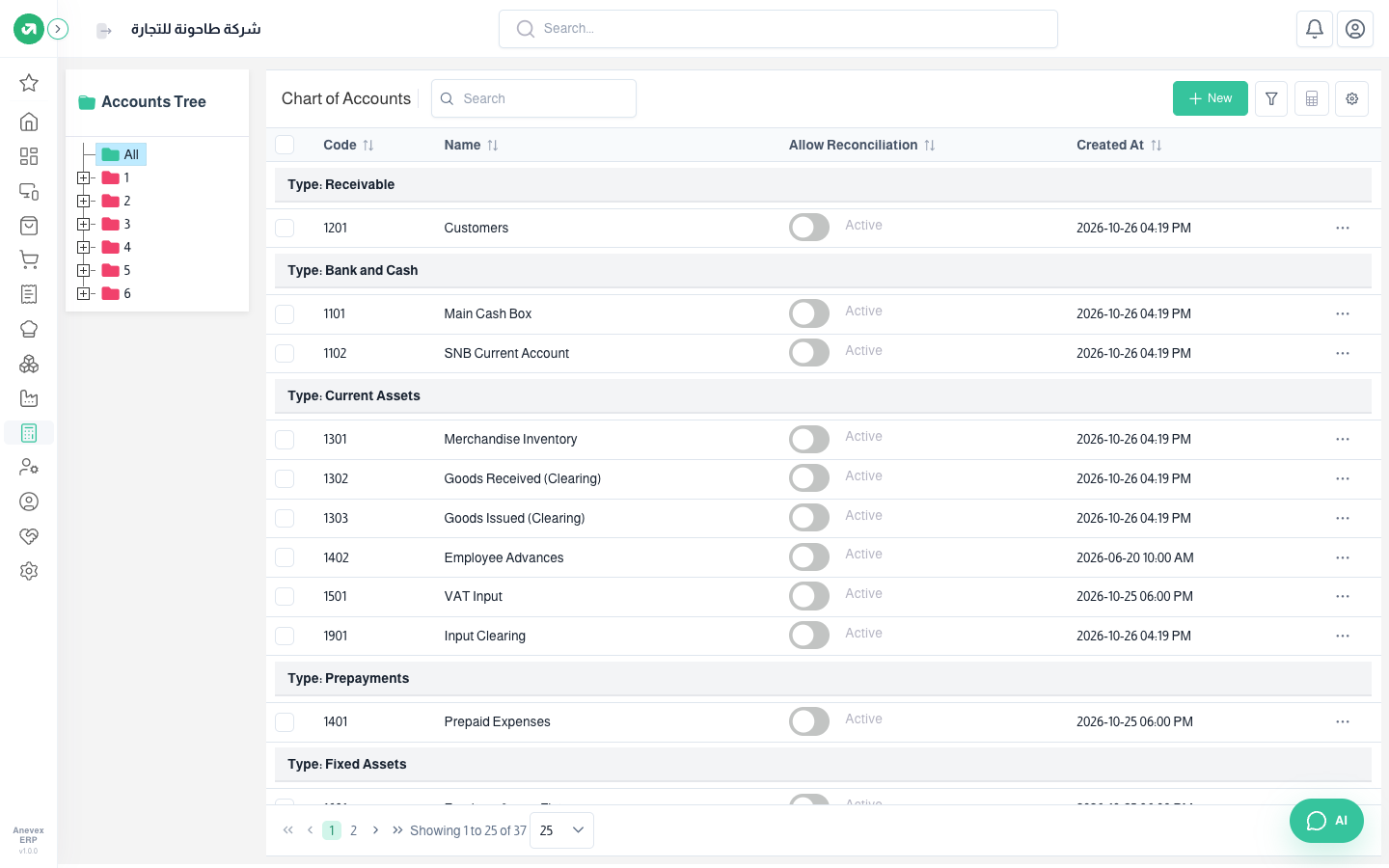Open row actions for Prepaid Expenses
Viewport: 1389px width, 868px height.
[1343, 721]
